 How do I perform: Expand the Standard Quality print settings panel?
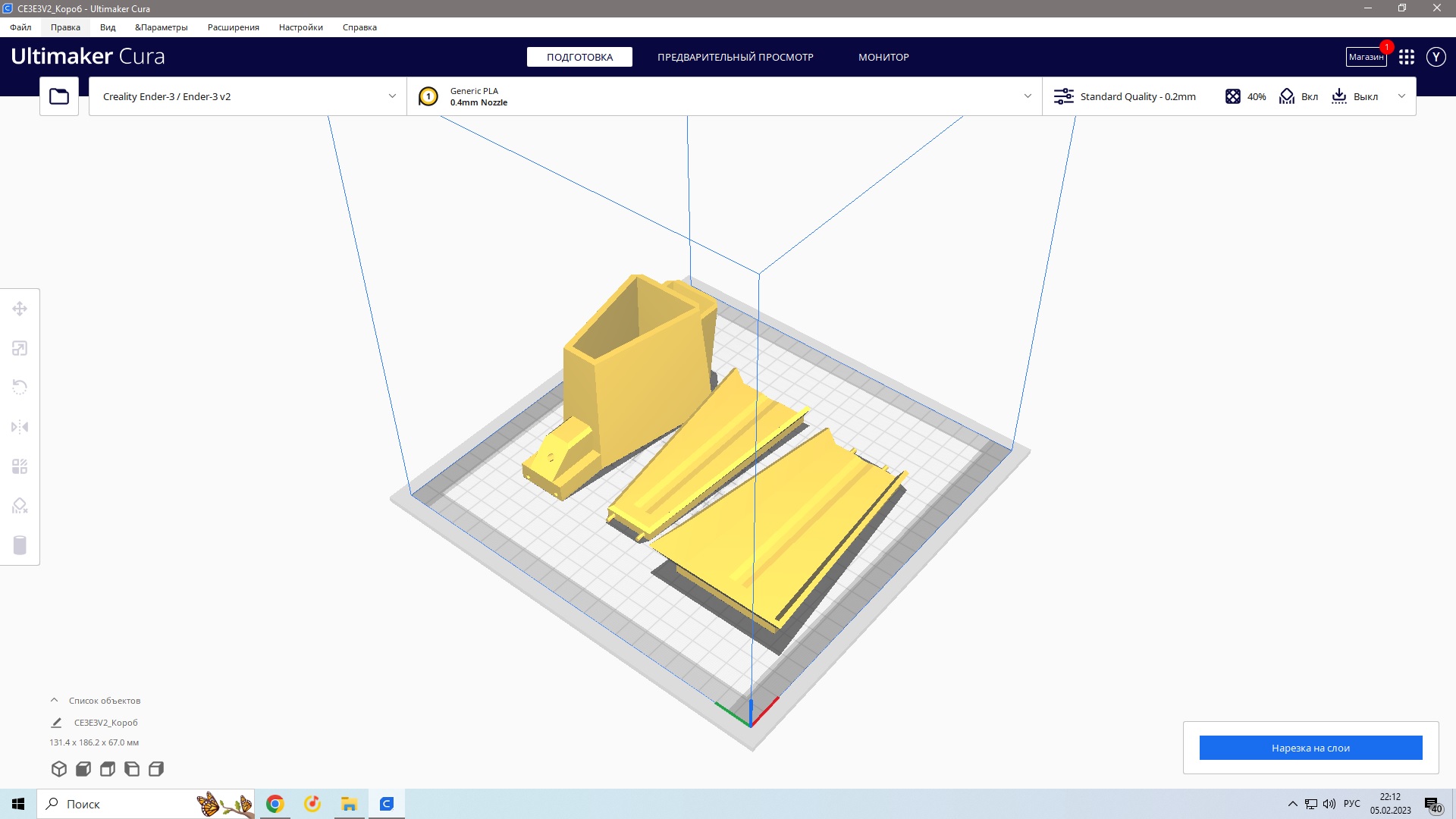[x=1229, y=96]
